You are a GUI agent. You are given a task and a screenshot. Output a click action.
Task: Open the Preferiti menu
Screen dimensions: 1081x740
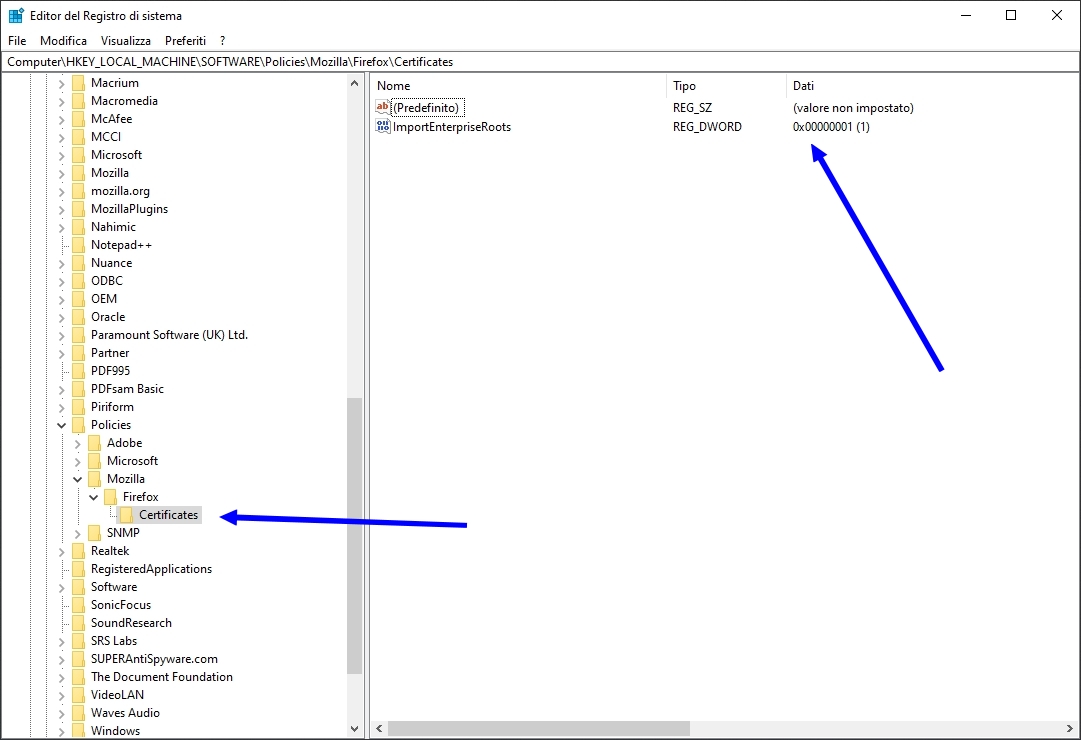coord(185,41)
